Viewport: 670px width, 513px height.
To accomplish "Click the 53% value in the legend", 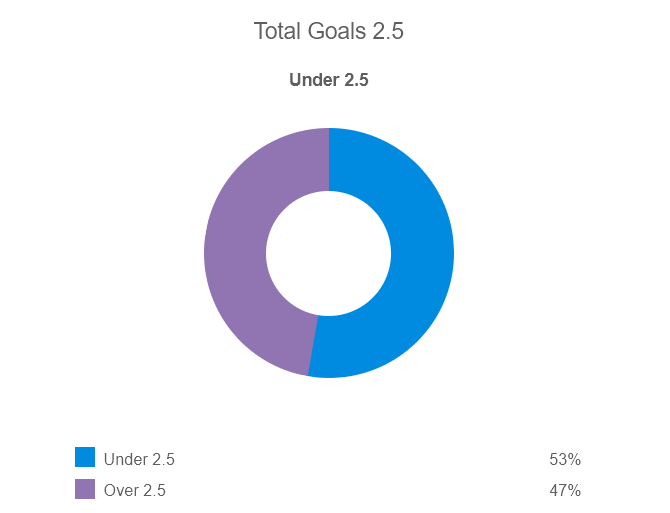I will tap(564, 460).
